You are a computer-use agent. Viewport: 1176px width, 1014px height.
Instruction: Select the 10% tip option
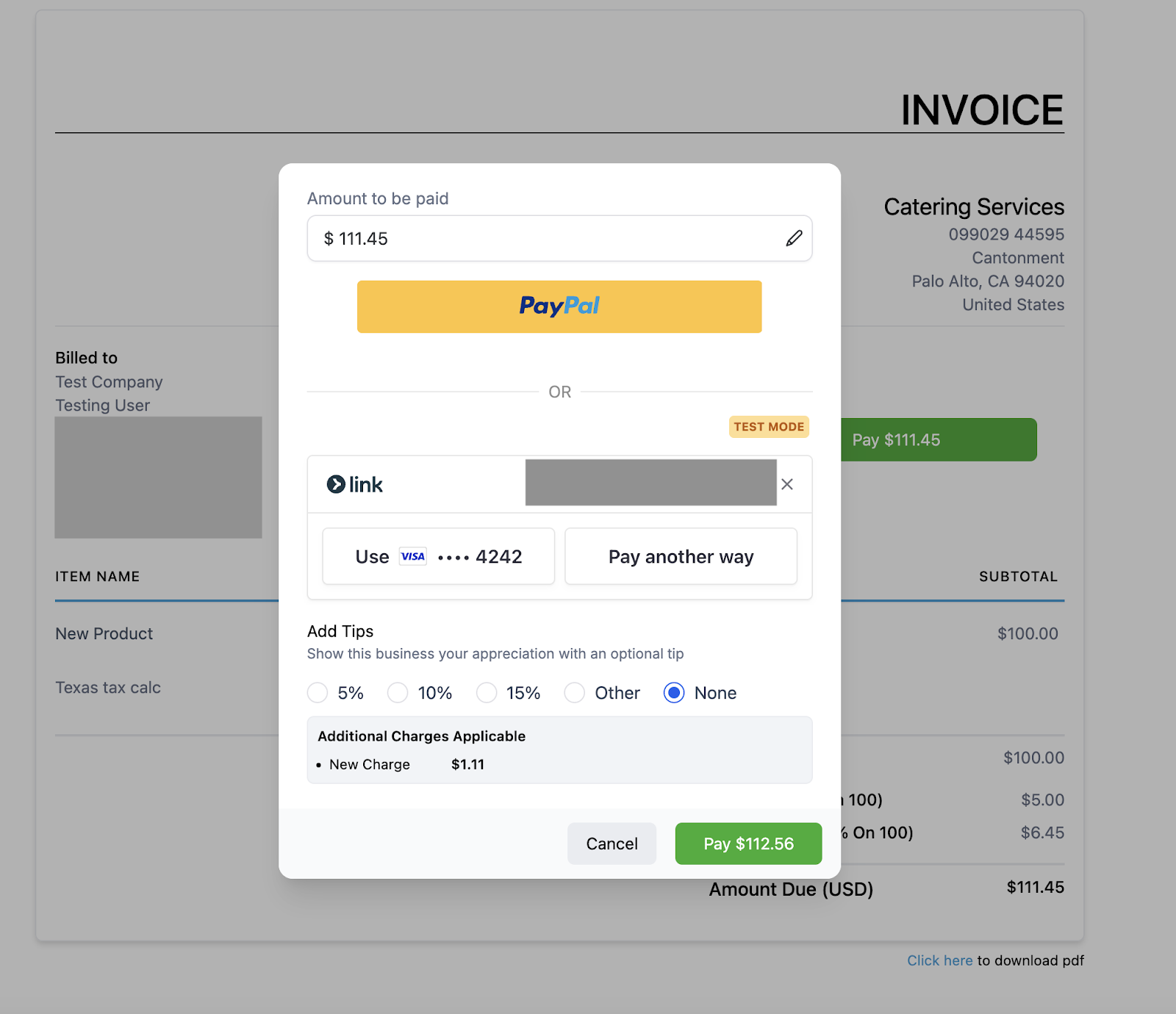[x=398, y=693]
